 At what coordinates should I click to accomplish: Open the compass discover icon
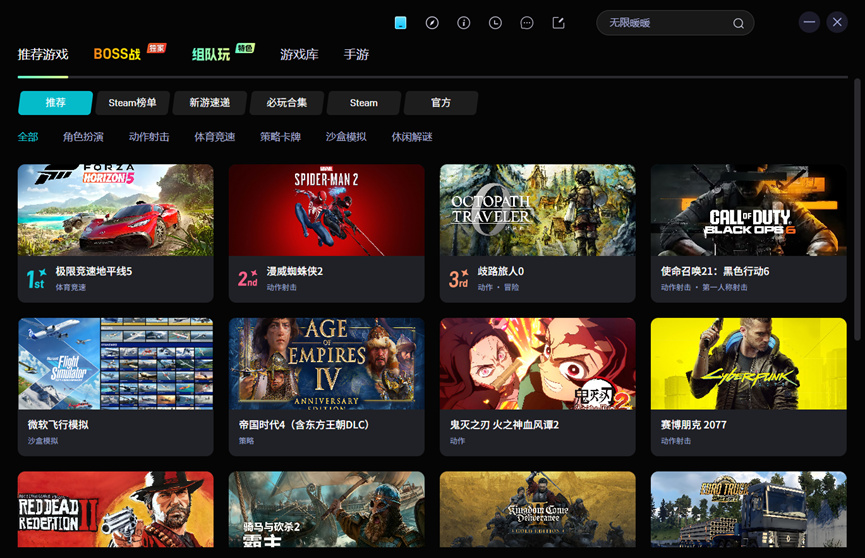[432, 23]
